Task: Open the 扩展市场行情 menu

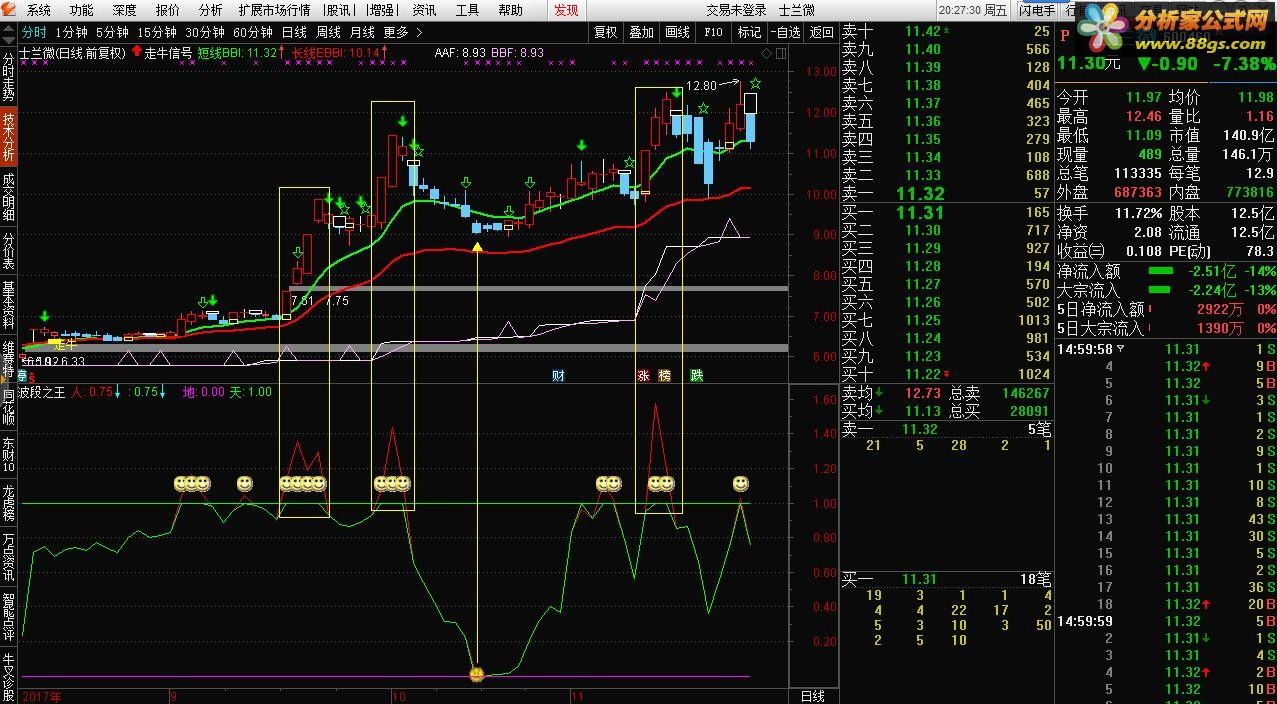Action: pos(274,10)
